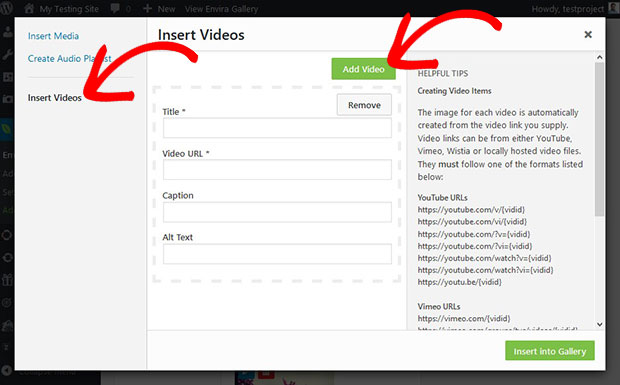
Task: Click into the Alt Text field
Action: point(277,254)
